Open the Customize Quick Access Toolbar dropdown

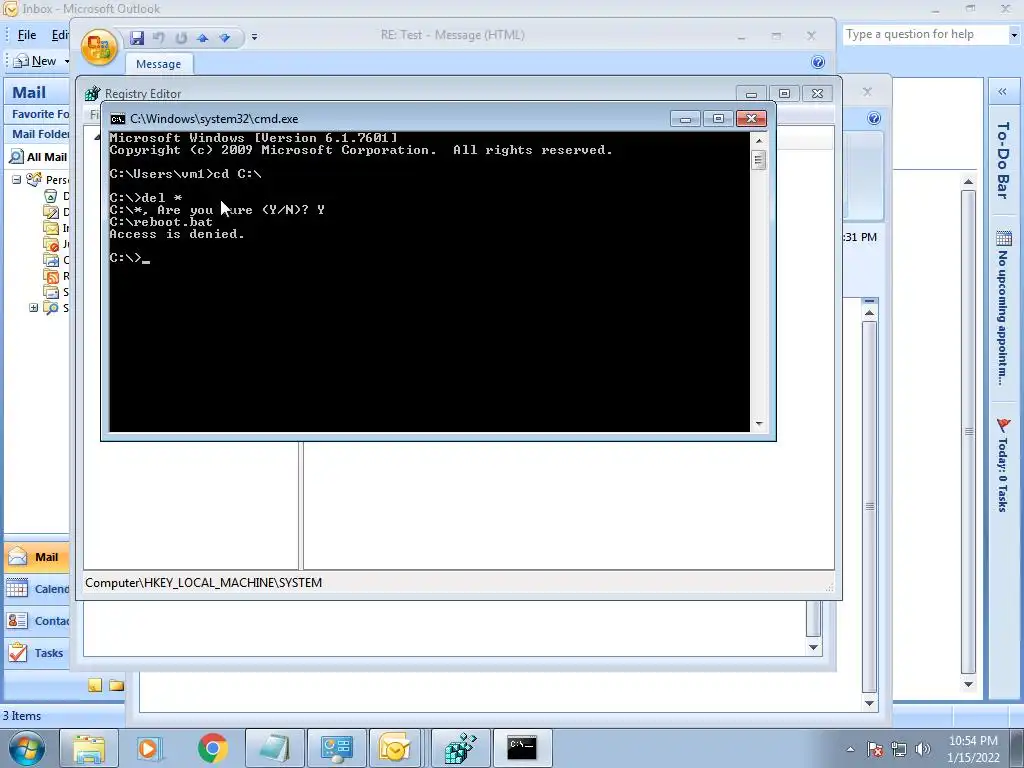tap(254, 37)
